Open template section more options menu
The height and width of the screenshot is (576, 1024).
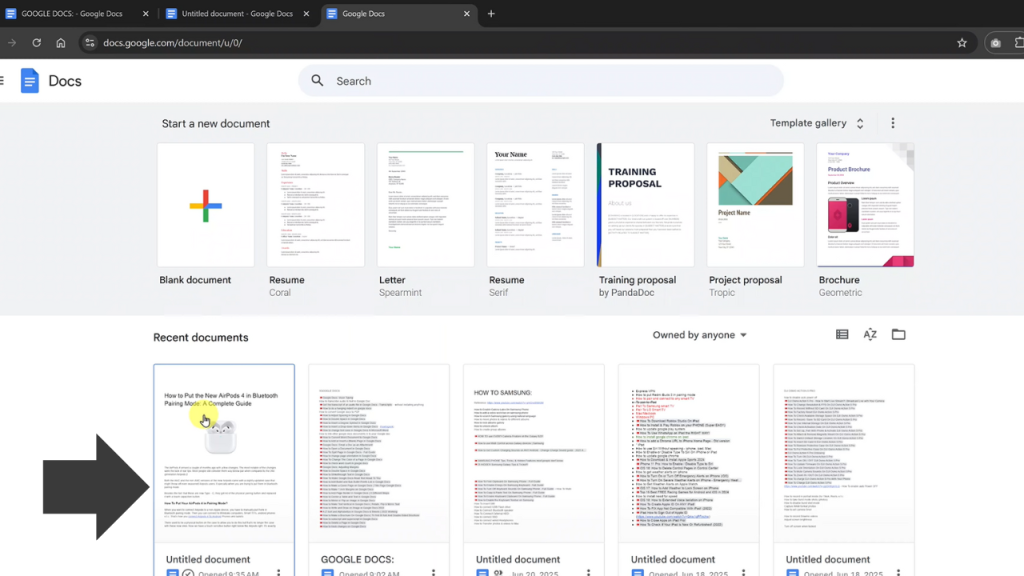(893, 123)
